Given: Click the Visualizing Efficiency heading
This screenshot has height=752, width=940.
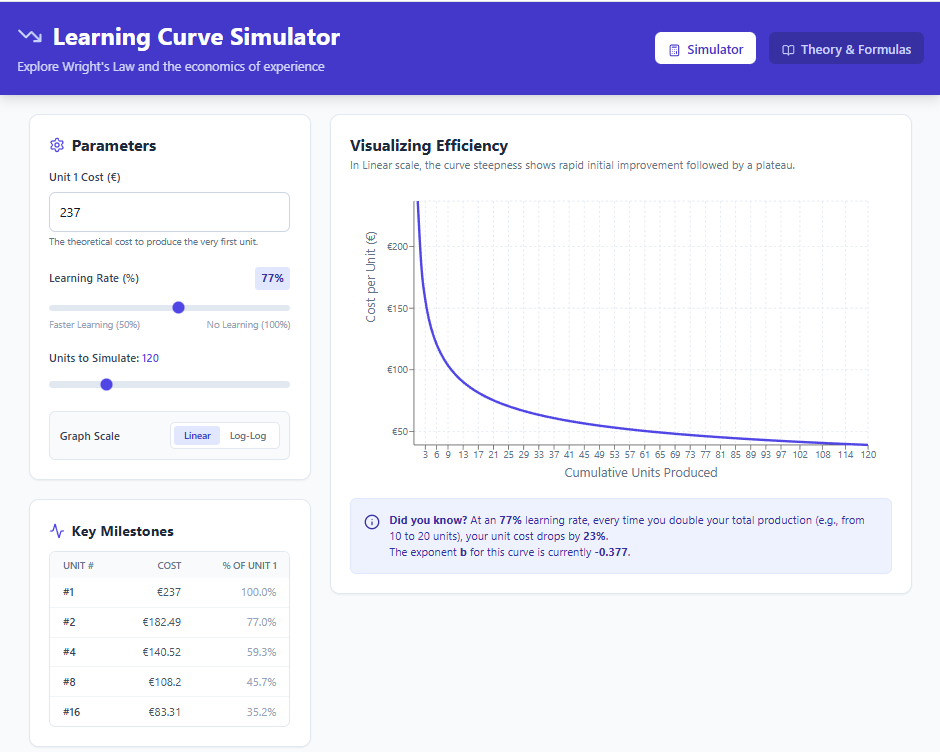Looking at the screenshot, I should (x=429, y=146).
